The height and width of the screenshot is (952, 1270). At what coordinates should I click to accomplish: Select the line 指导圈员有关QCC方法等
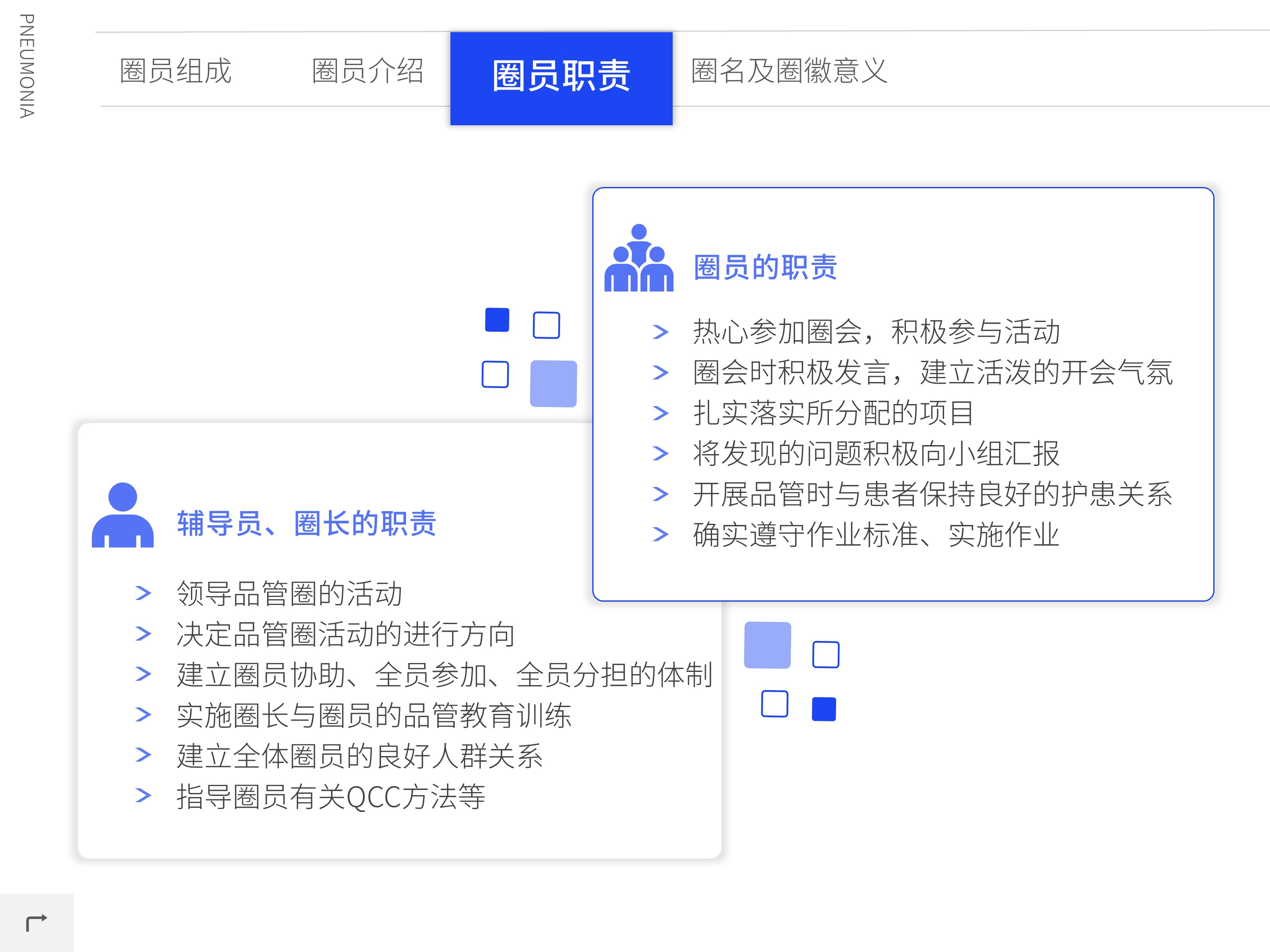coord(331,796)
